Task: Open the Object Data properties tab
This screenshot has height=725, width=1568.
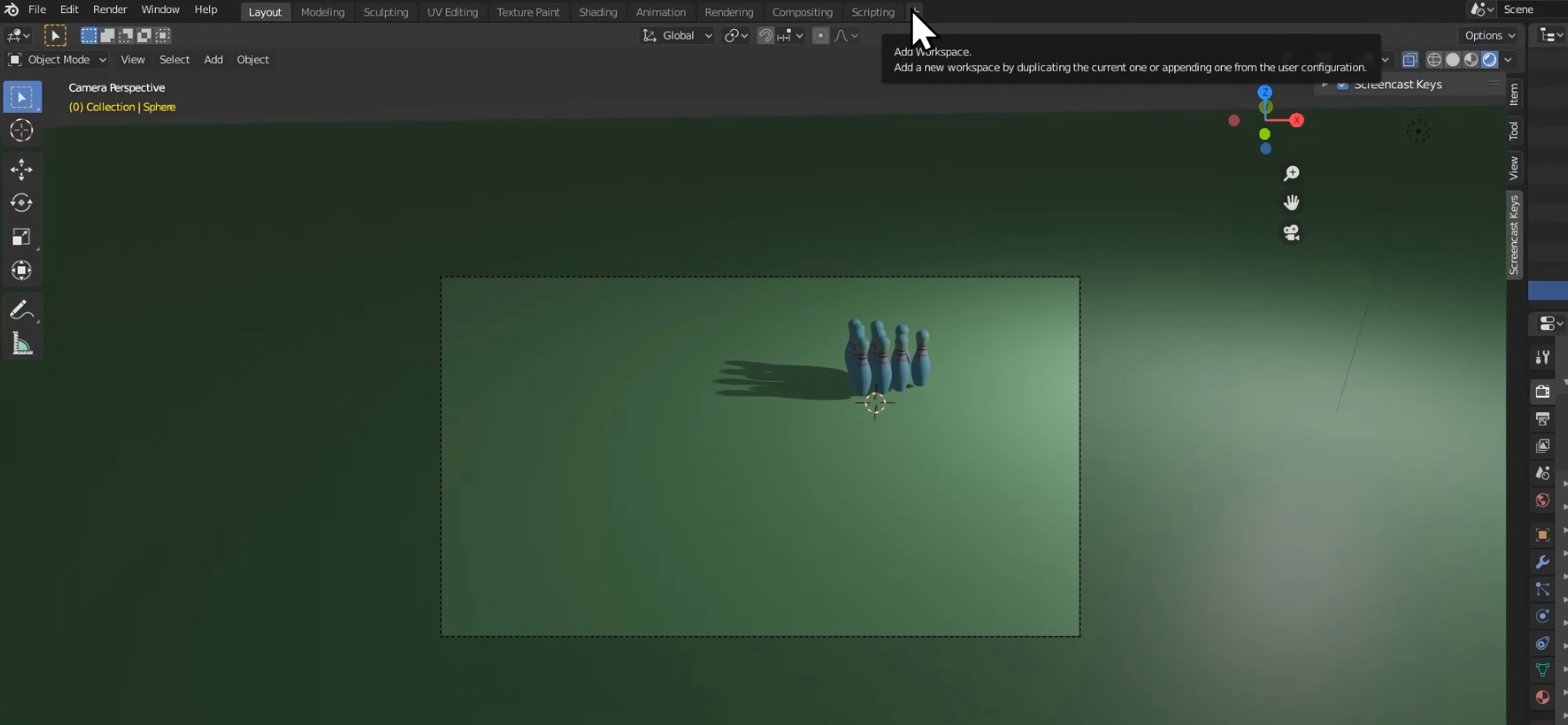Action: point(1542,670)
